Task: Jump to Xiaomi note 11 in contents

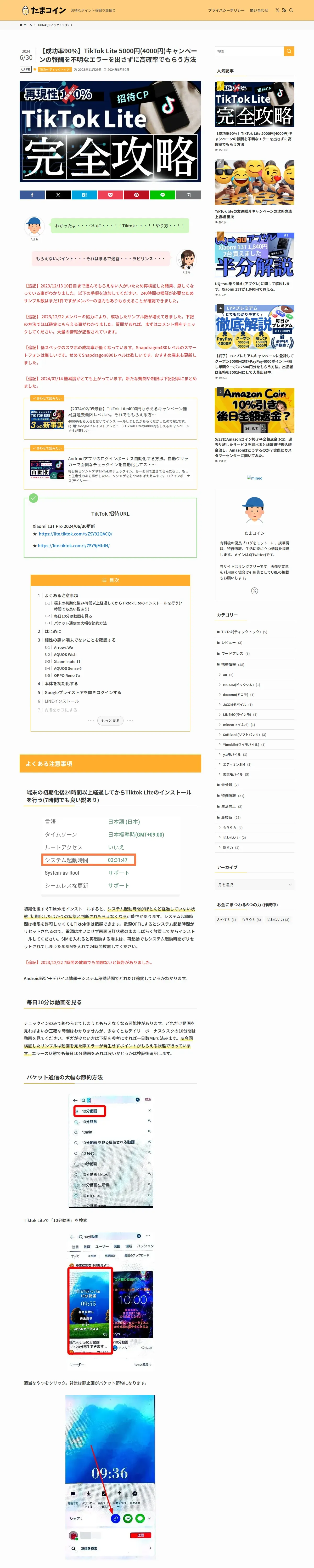Action: (x=67, y=662)
